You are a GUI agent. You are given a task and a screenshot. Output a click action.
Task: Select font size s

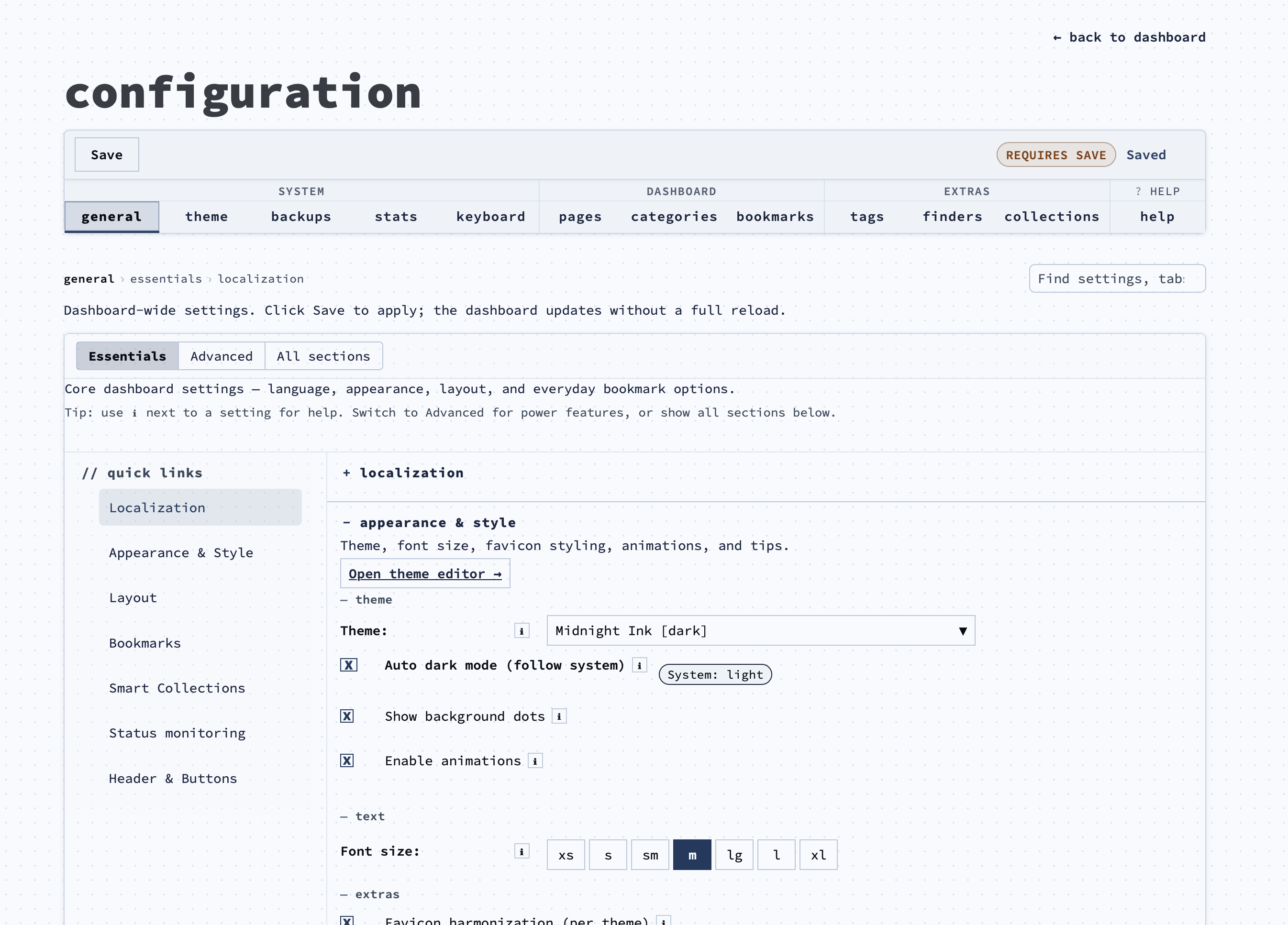[x=608, y=855]
